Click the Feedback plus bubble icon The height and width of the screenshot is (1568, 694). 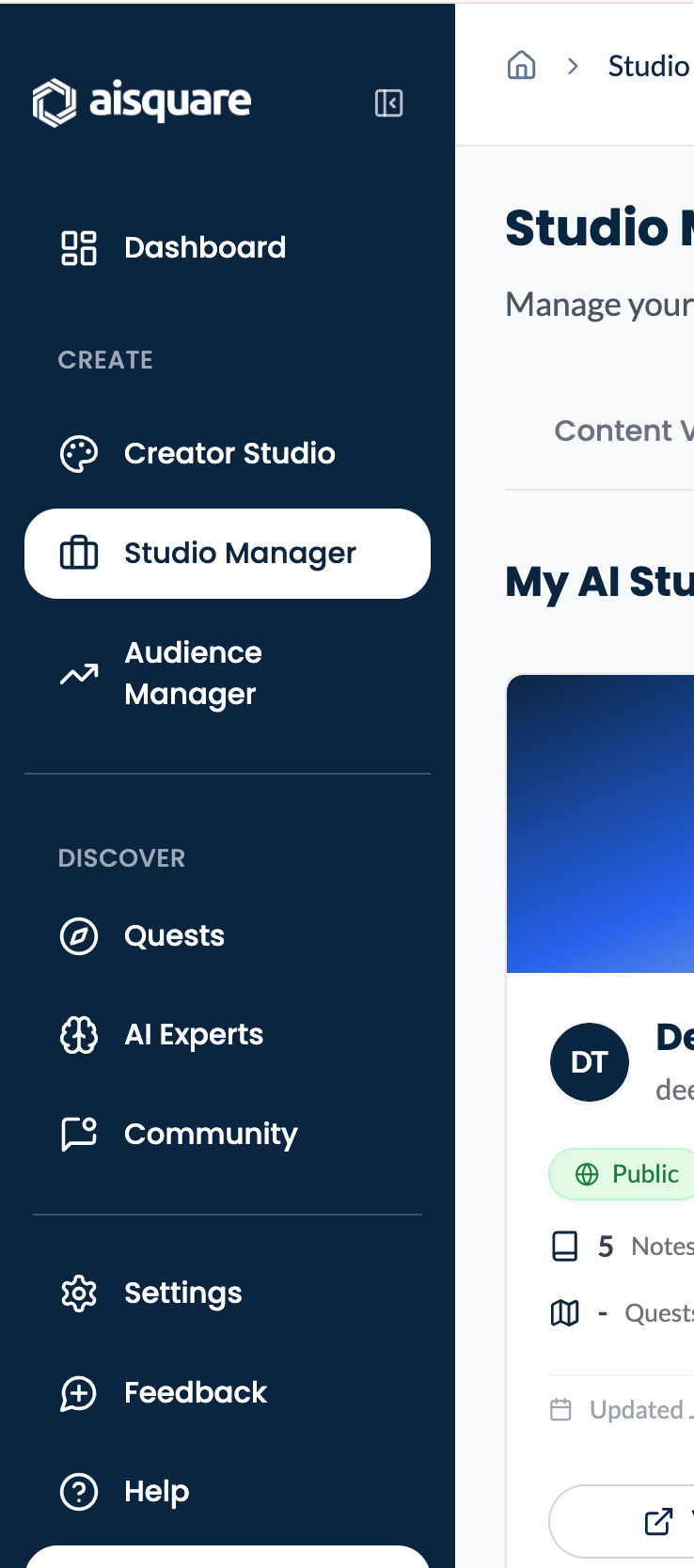tap(79, 1393)
